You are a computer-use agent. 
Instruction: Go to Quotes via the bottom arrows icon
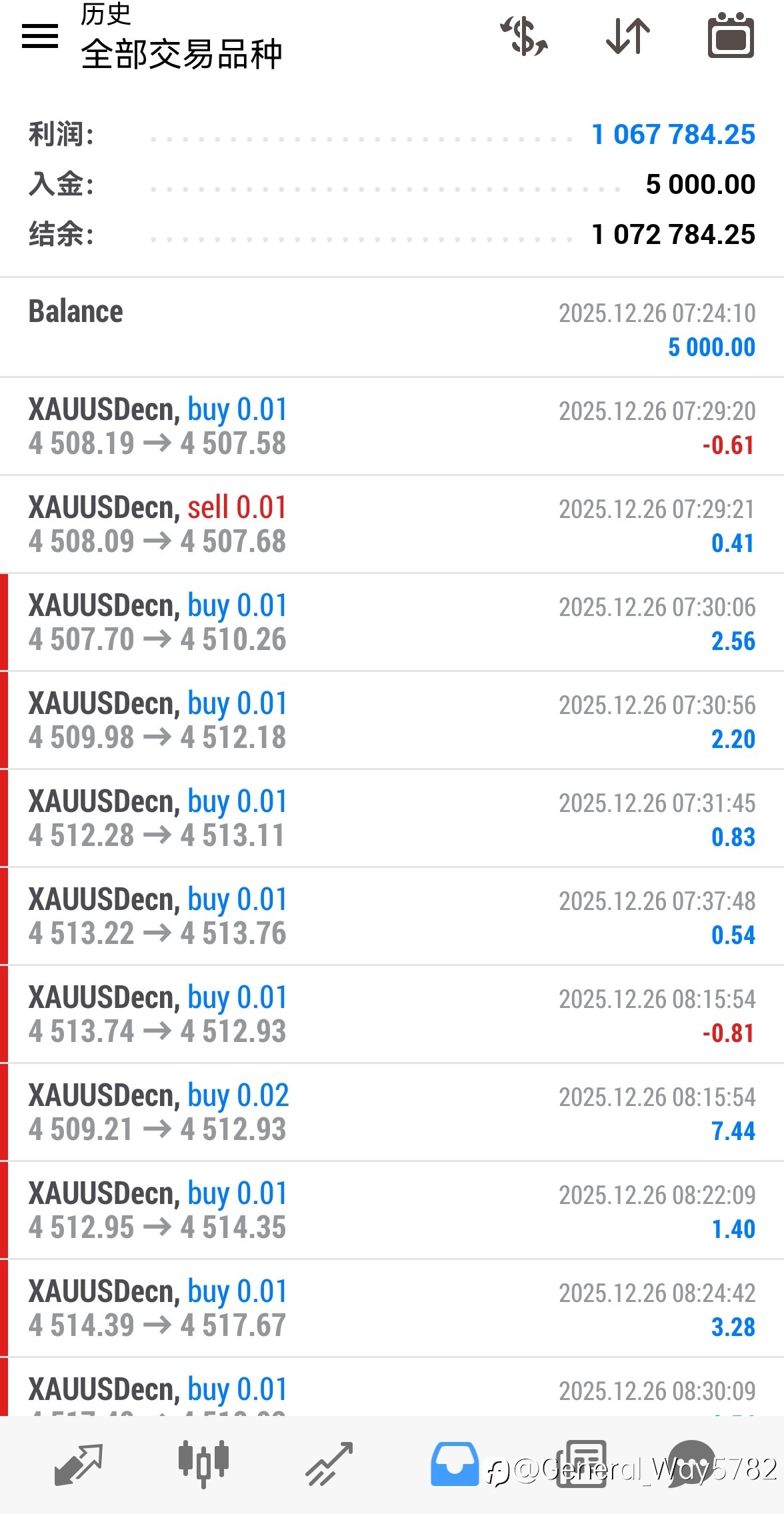point(79,1464)
